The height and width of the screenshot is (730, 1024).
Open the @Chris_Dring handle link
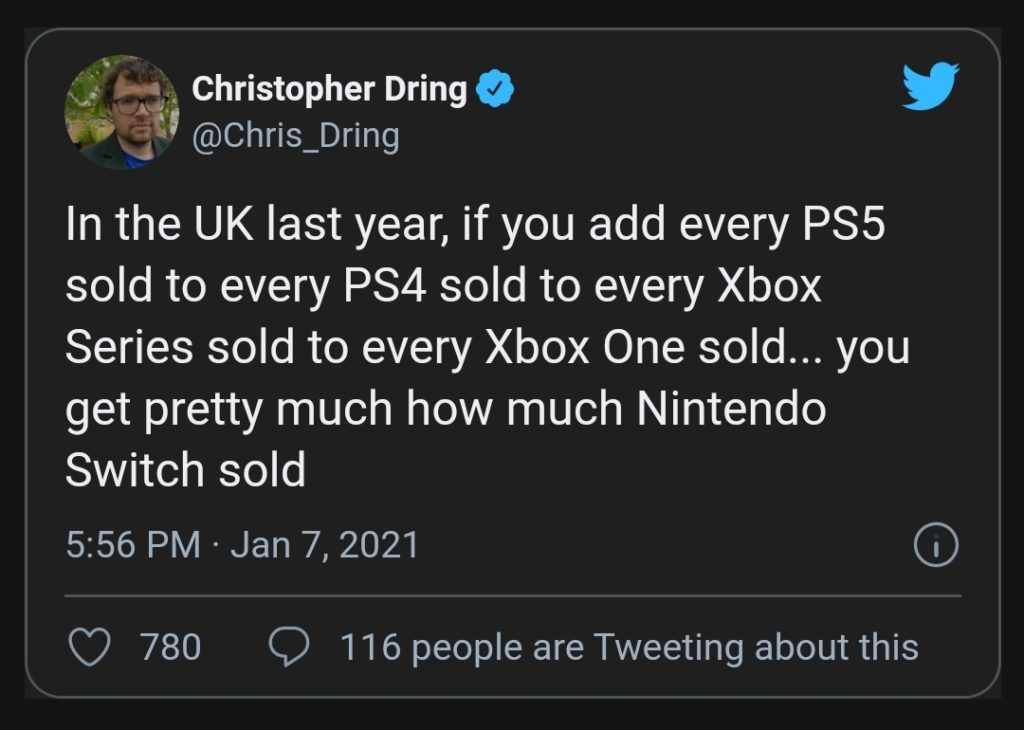294,135
